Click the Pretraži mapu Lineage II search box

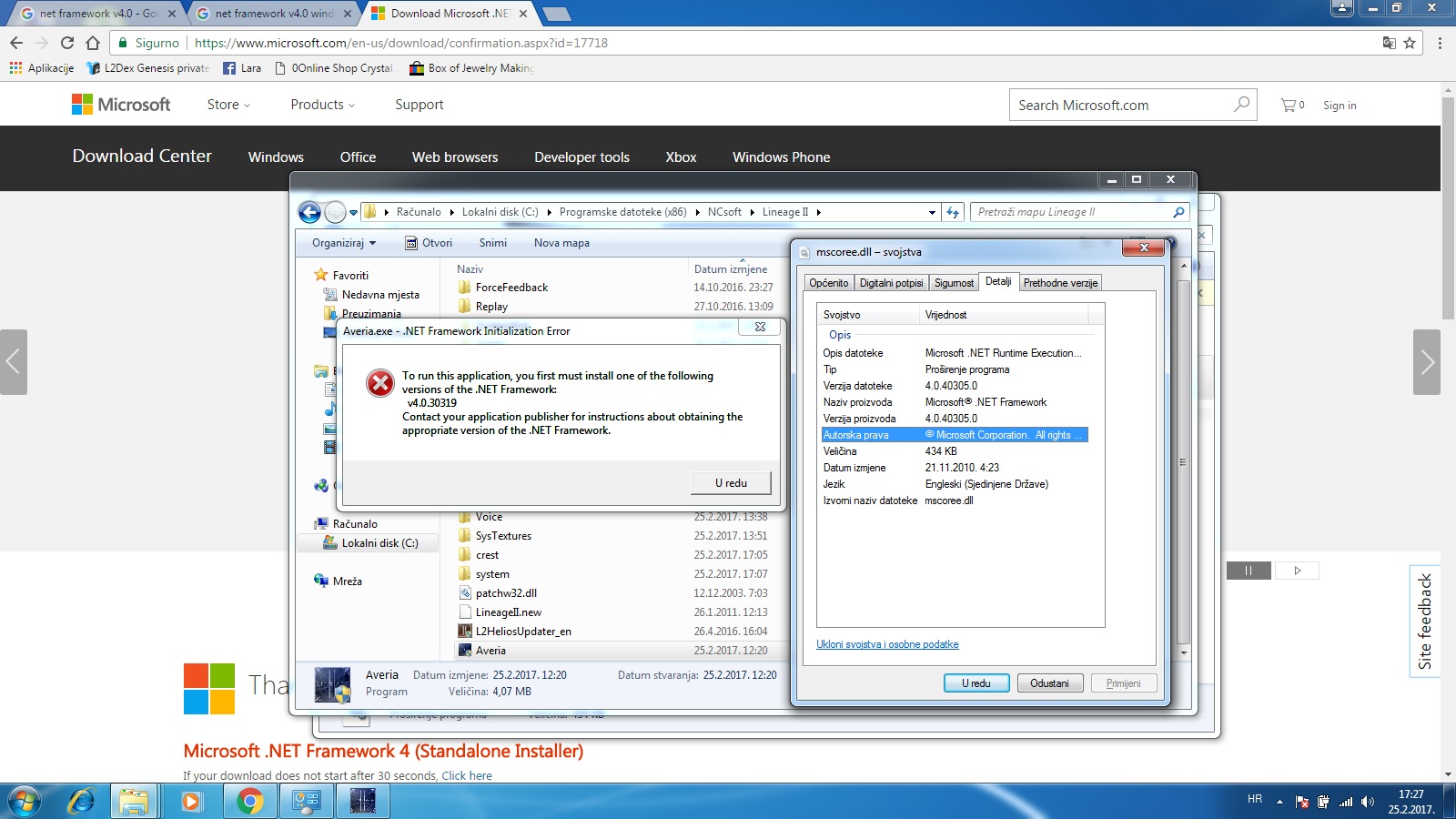(x=1069, y=212)
